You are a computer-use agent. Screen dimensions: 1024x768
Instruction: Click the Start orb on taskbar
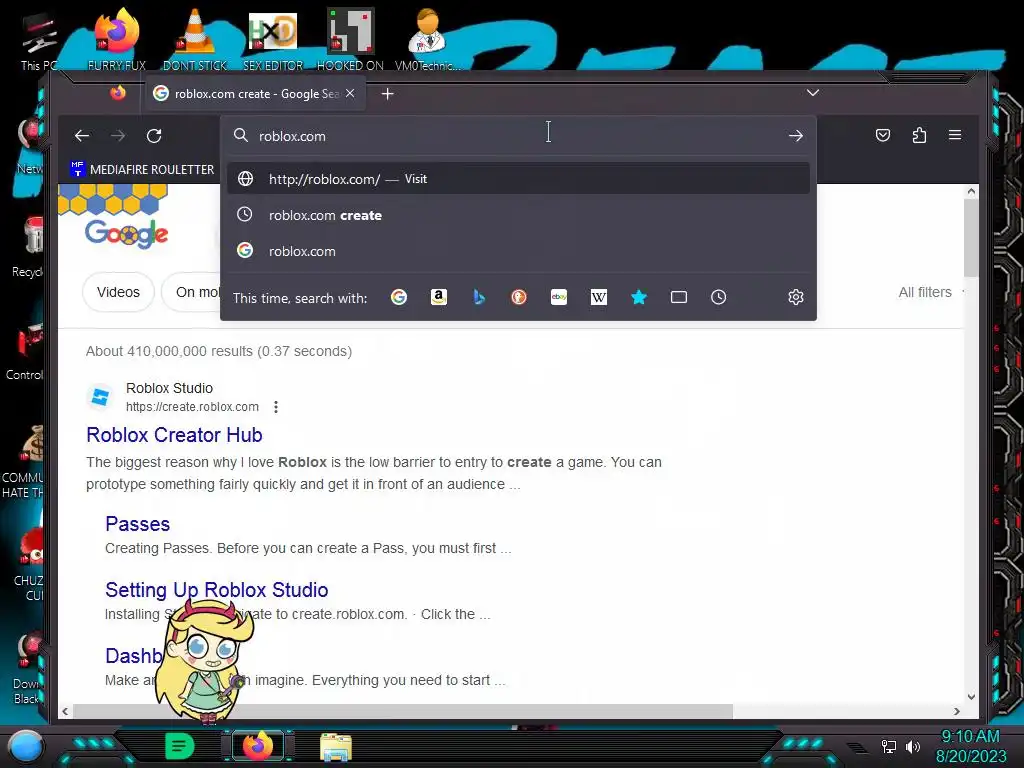(x=25, y=746)
